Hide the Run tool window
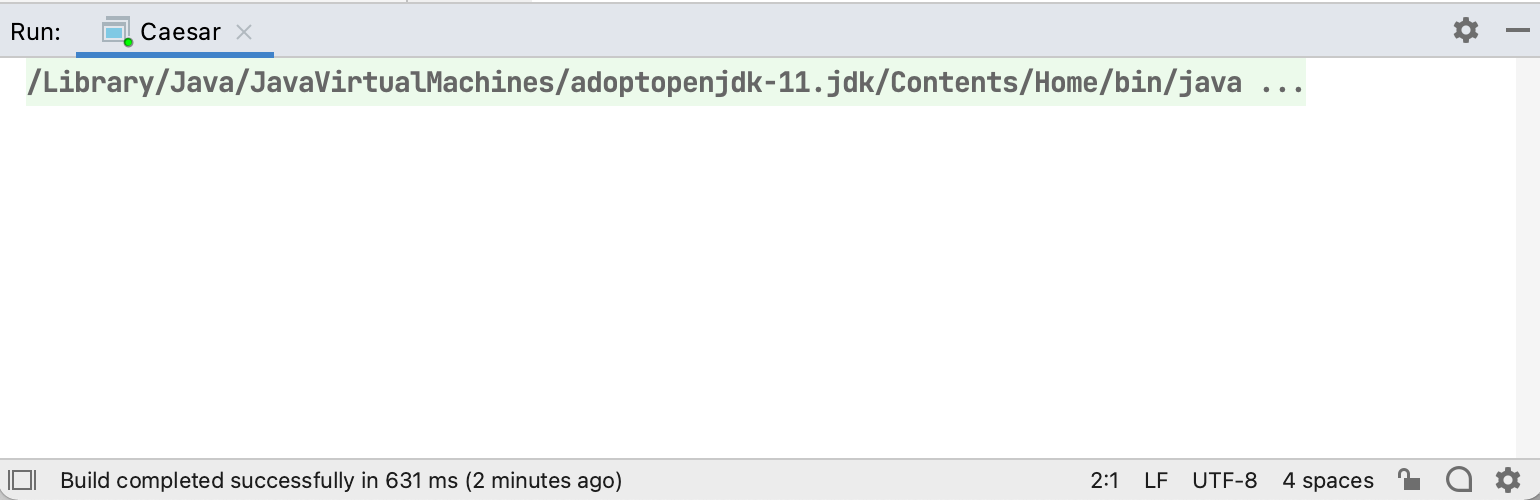Image resolution: width=1540 pixels, height=500 pixels. [x=1517, y=31]
